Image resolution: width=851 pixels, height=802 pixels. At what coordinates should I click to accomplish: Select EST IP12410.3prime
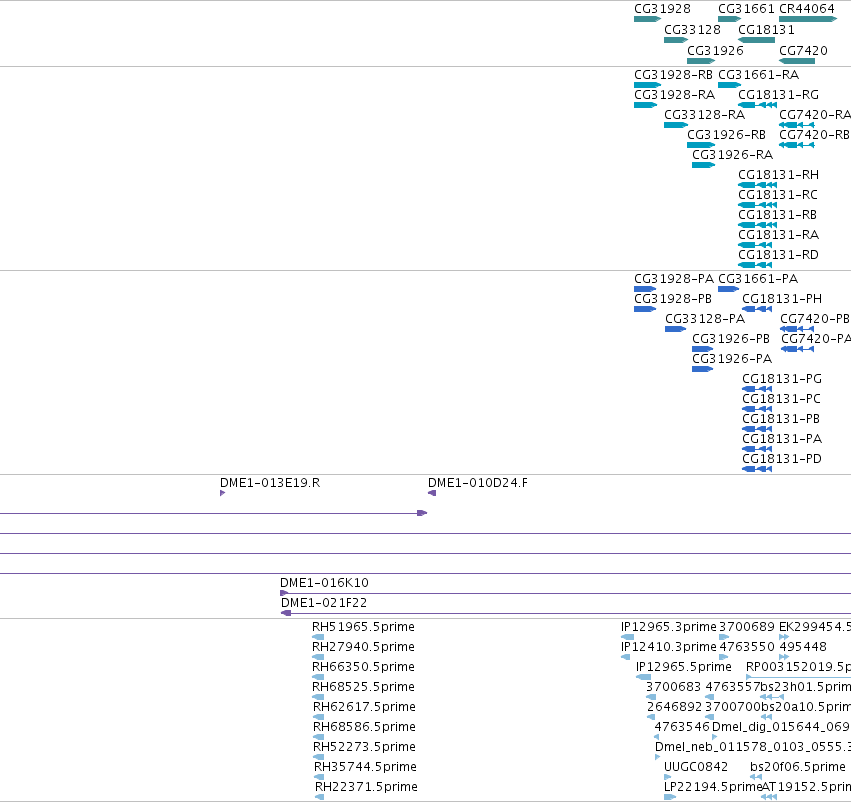(669, 647)
